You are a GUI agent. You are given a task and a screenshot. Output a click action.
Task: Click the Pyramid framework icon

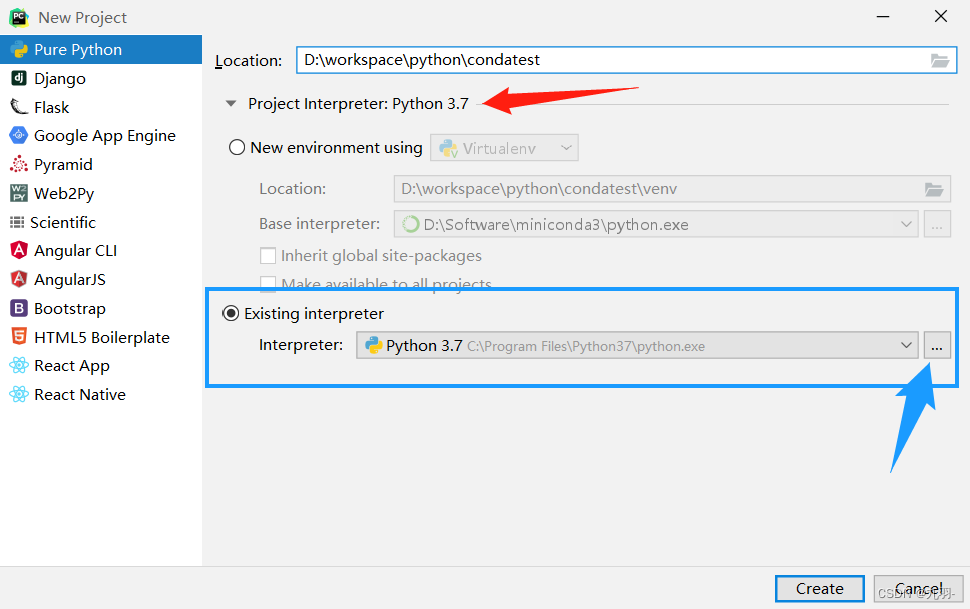point(19,164)
